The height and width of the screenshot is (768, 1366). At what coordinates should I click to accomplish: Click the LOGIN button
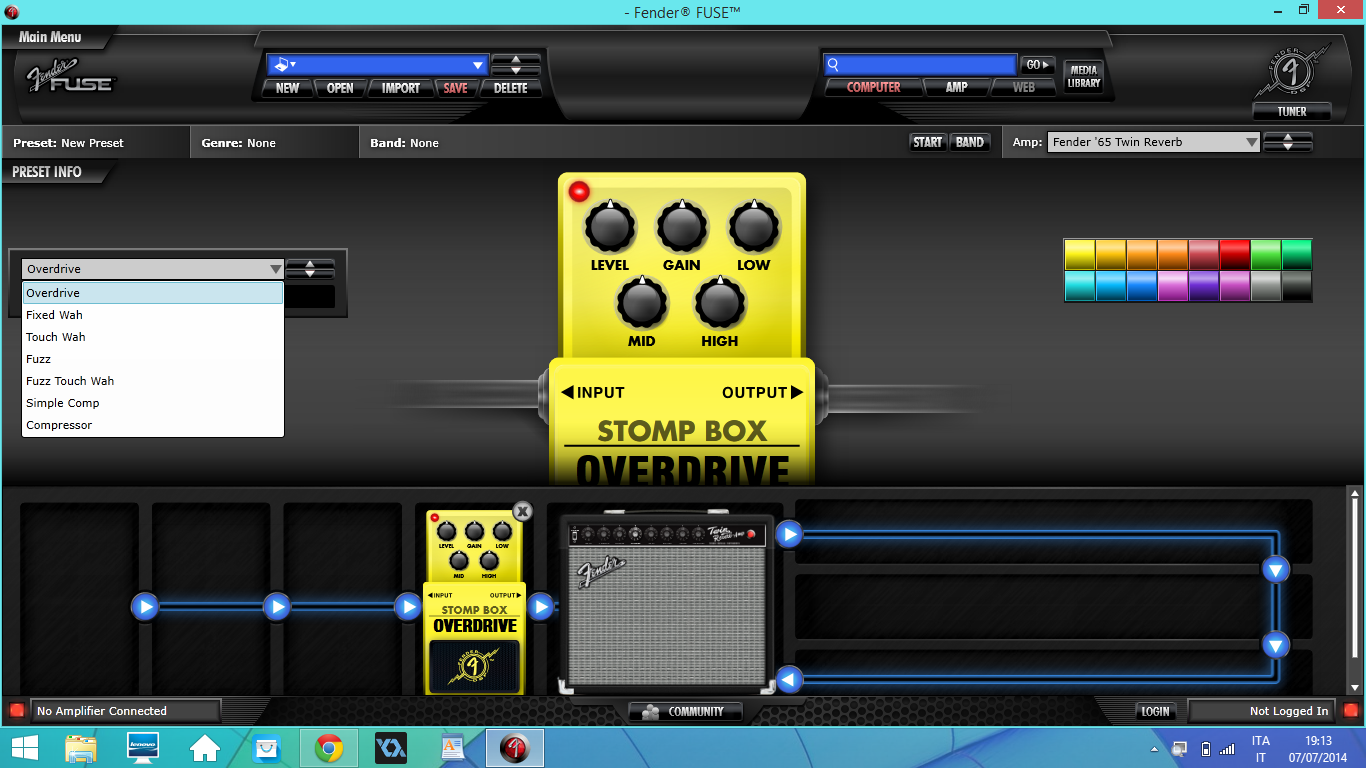click(1155, 711)
